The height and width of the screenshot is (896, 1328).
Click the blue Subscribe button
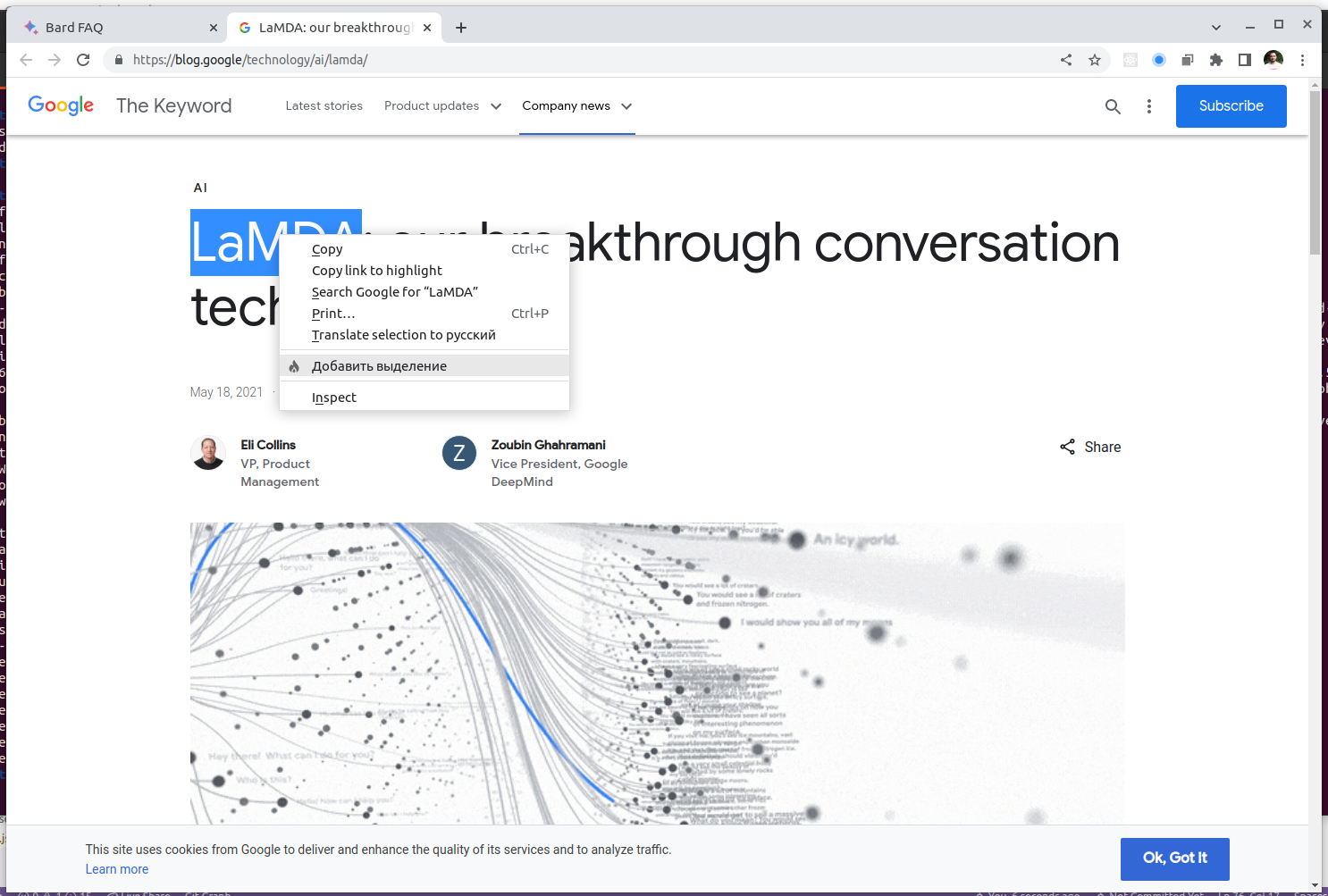(1231, 106)
